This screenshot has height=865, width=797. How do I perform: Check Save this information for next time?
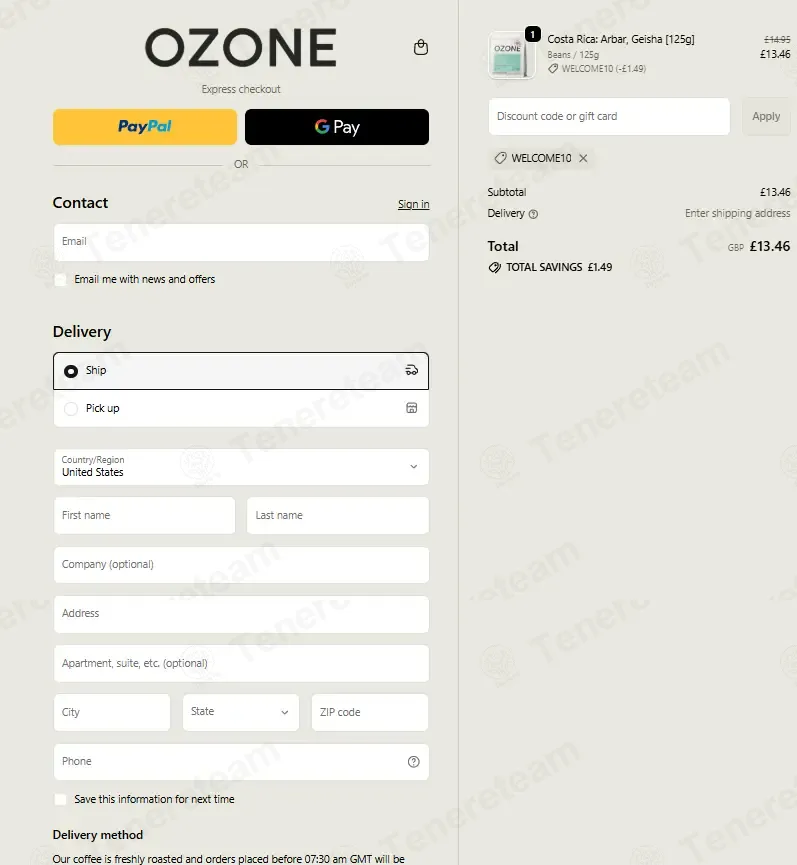pos(61,799)
